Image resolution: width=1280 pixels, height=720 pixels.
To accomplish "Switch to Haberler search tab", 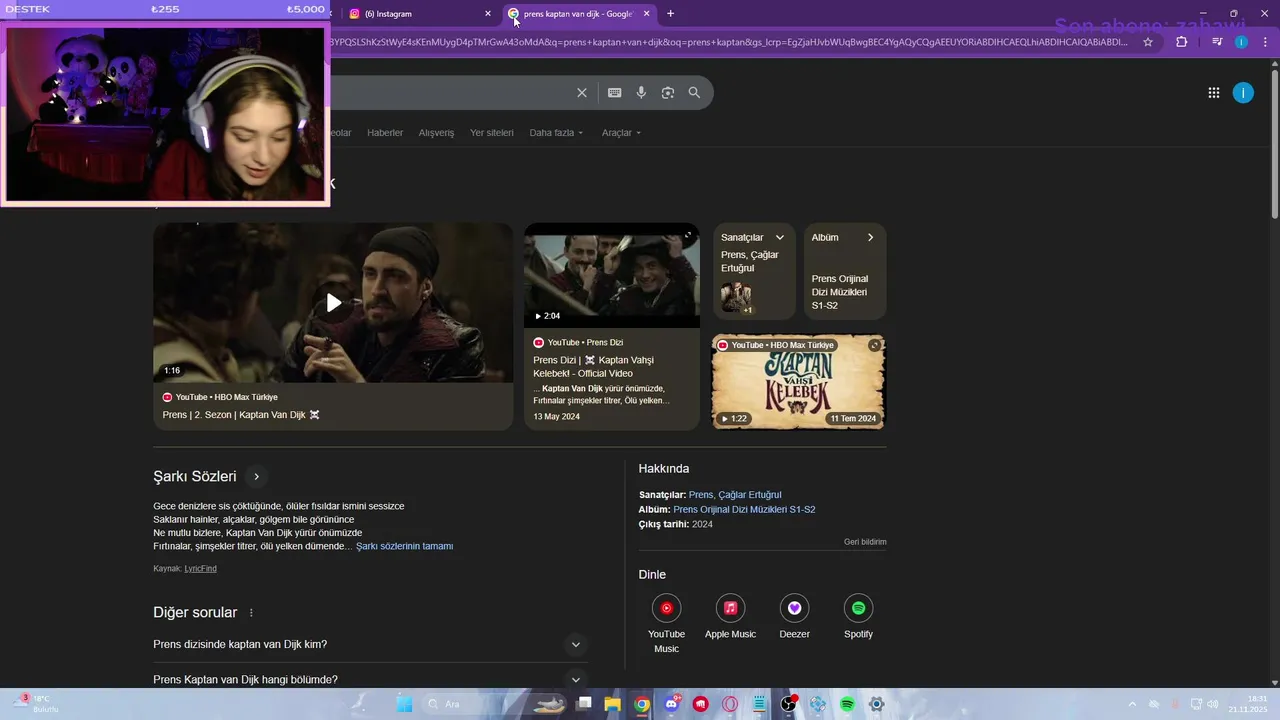I will coord(385,133).
